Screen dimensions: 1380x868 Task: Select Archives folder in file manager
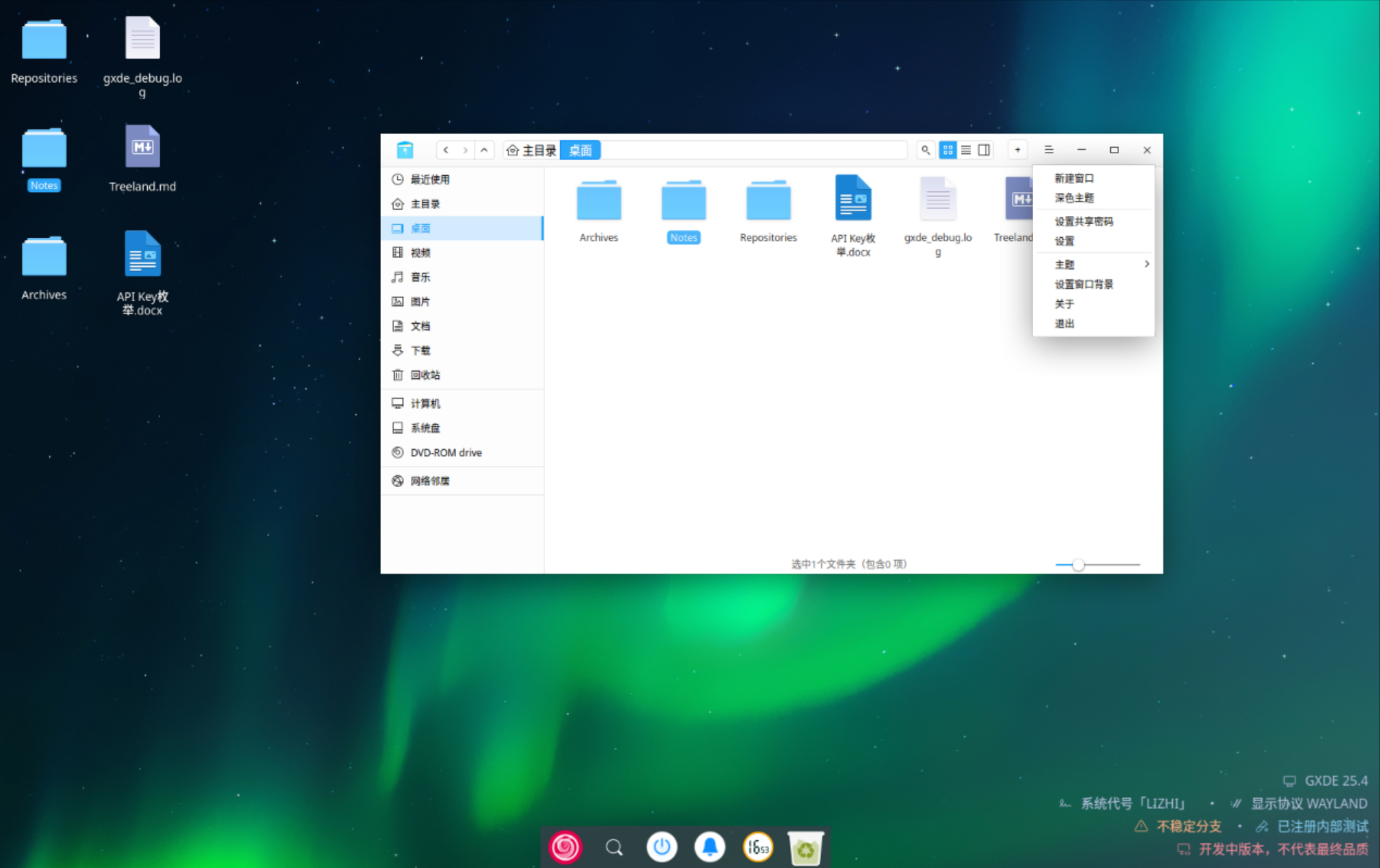[x=598, y=211]
